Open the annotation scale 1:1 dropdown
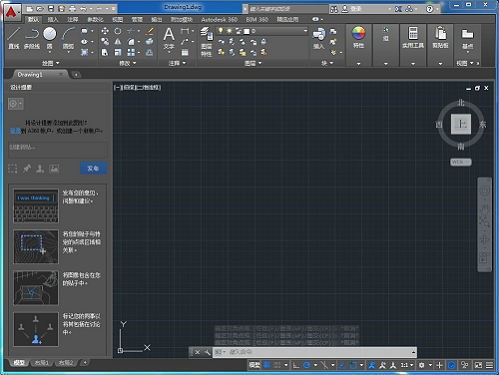Viewport: 499px width, 375px height. [x=407, y=365]
